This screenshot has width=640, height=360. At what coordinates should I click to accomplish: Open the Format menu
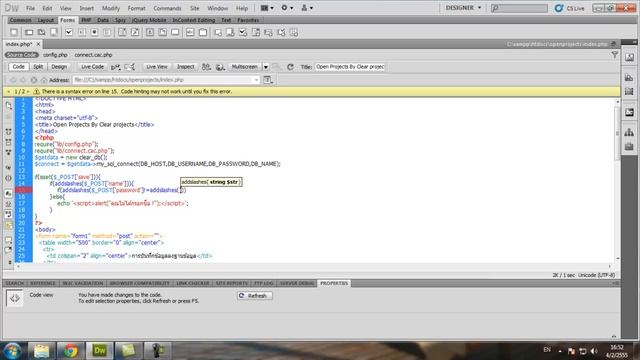tap(136, 8)
